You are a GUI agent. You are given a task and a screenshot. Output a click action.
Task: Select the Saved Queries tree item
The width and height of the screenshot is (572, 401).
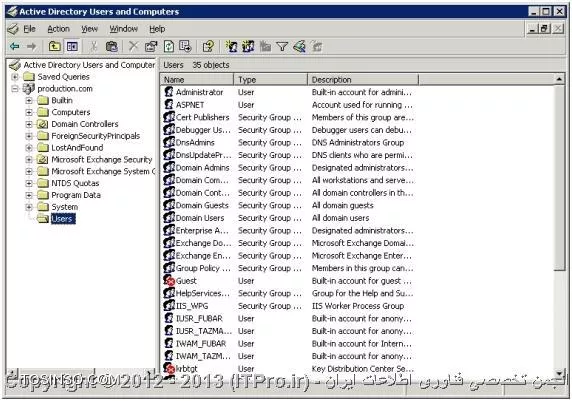pyautogui.click(x=63, y=77)
